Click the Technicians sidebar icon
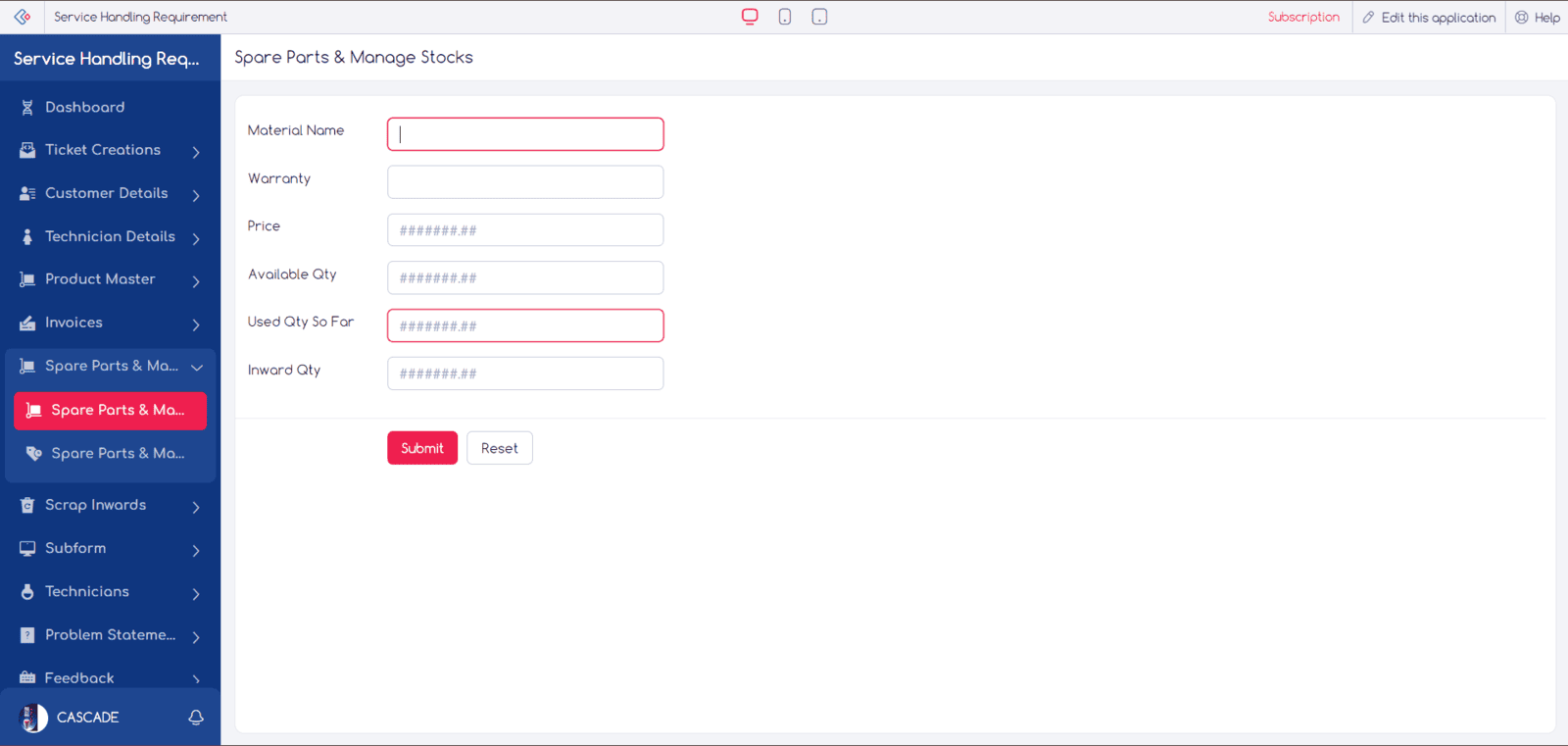The height and width of the screenshot is (746, 1568). (27, 591)
